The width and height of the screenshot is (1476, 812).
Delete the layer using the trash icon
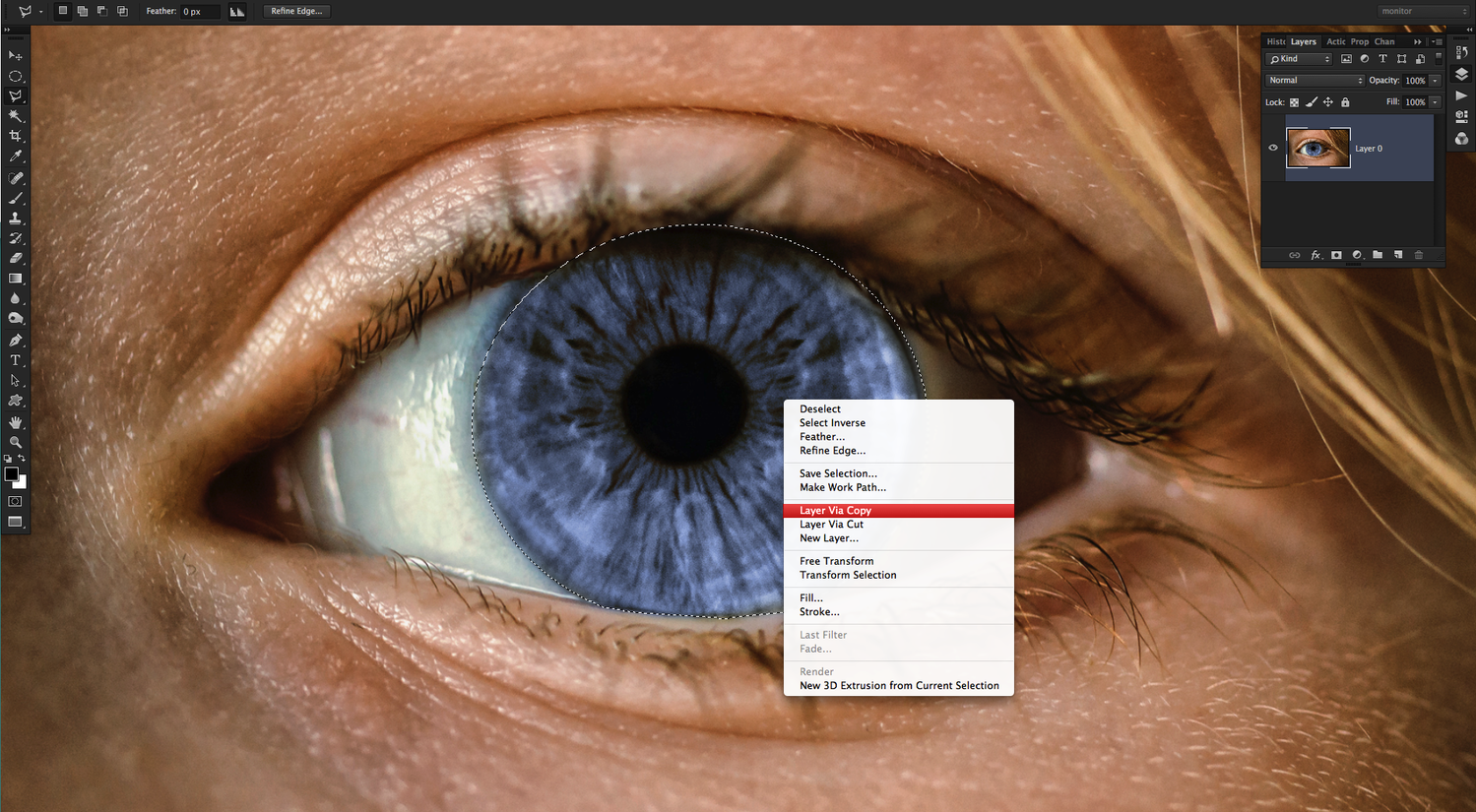[x=1418, y=255]
